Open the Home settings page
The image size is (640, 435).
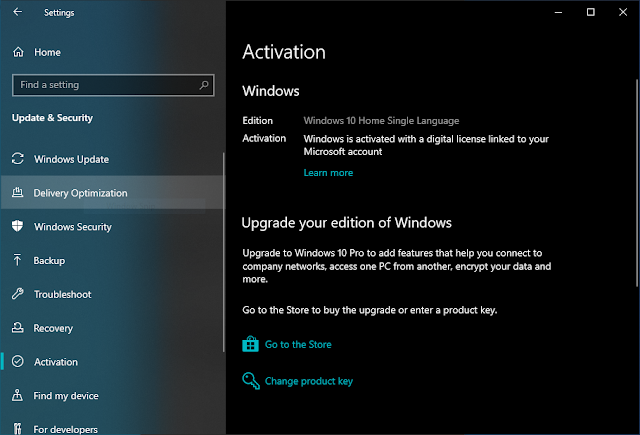coord(47,52)
